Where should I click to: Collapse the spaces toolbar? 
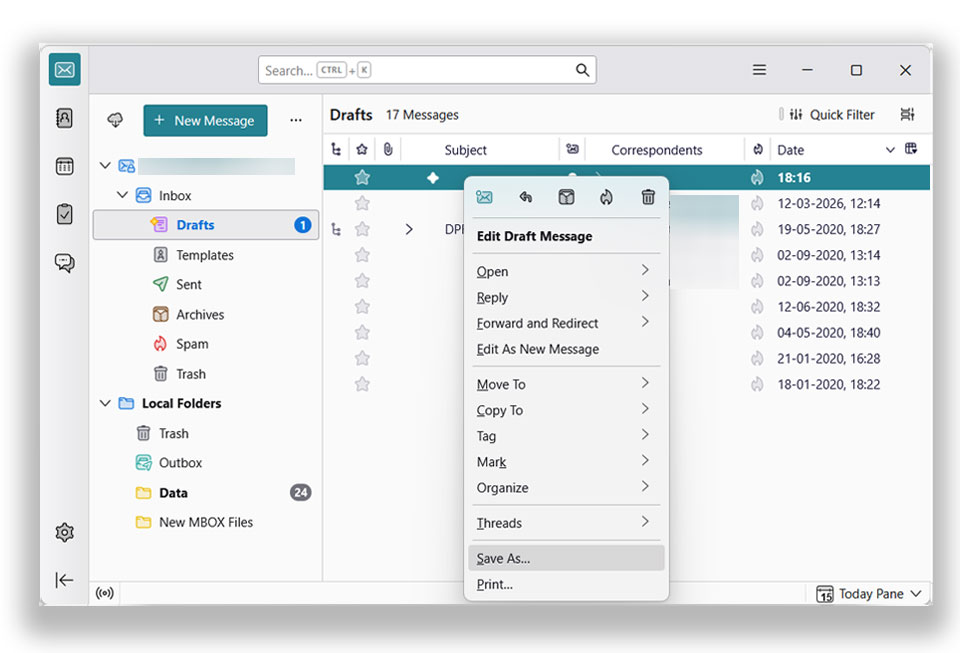point(64,580)
